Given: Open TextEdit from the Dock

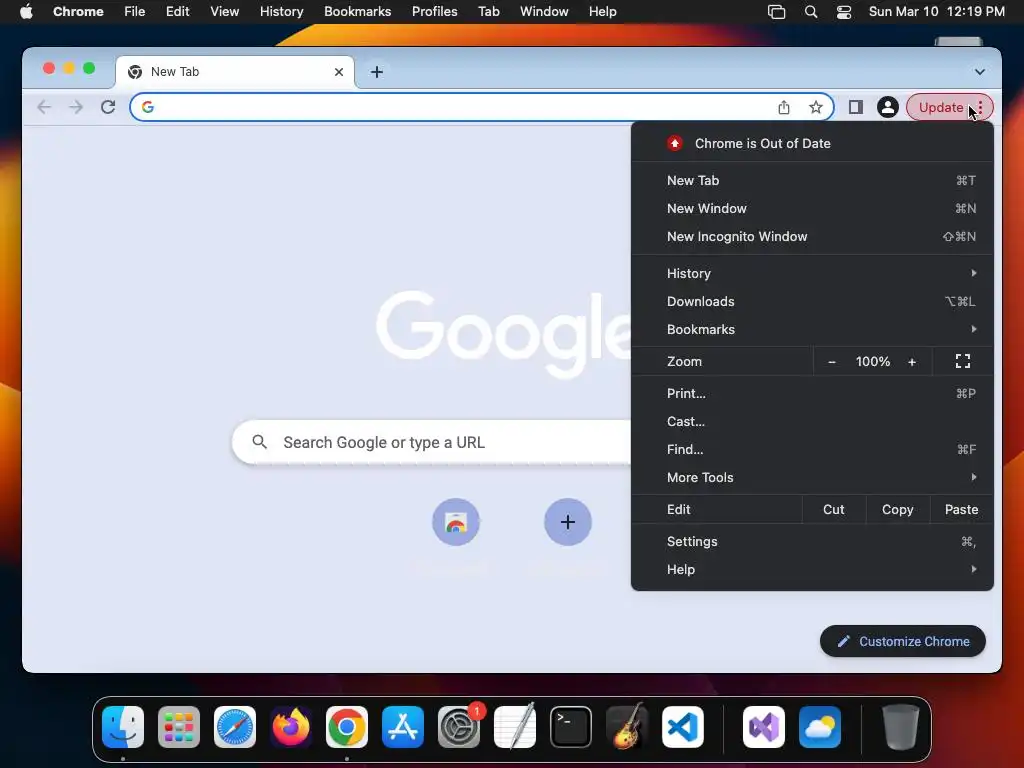Looking at the screenshot, I should click(515, 727).
